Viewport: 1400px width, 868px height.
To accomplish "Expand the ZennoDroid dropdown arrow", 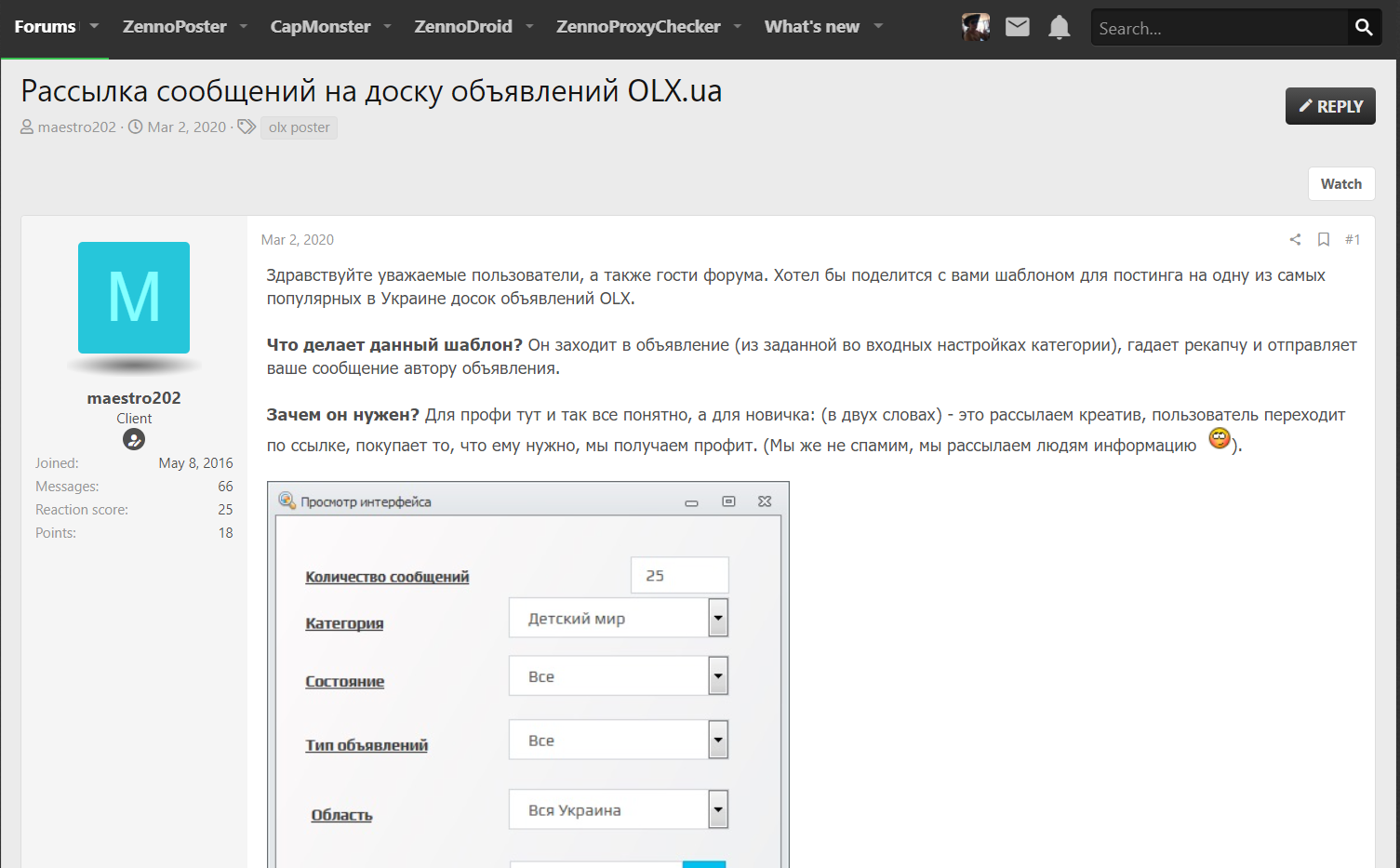I will 529,27.
